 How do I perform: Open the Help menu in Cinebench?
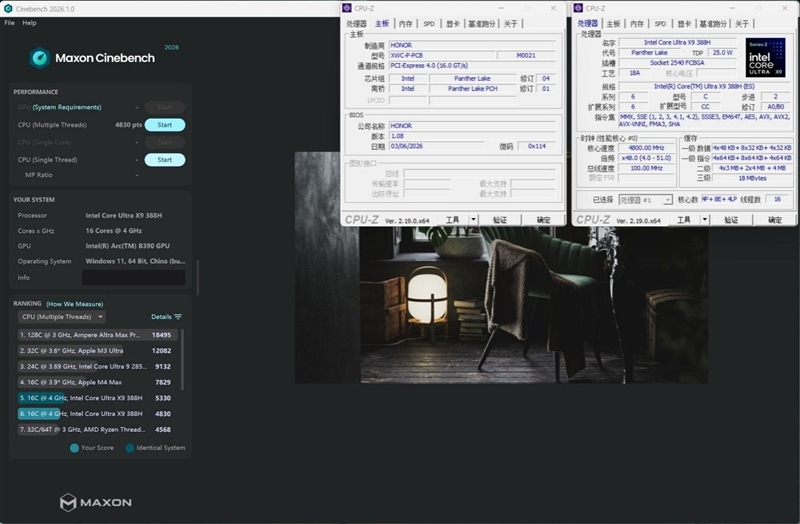29,23
